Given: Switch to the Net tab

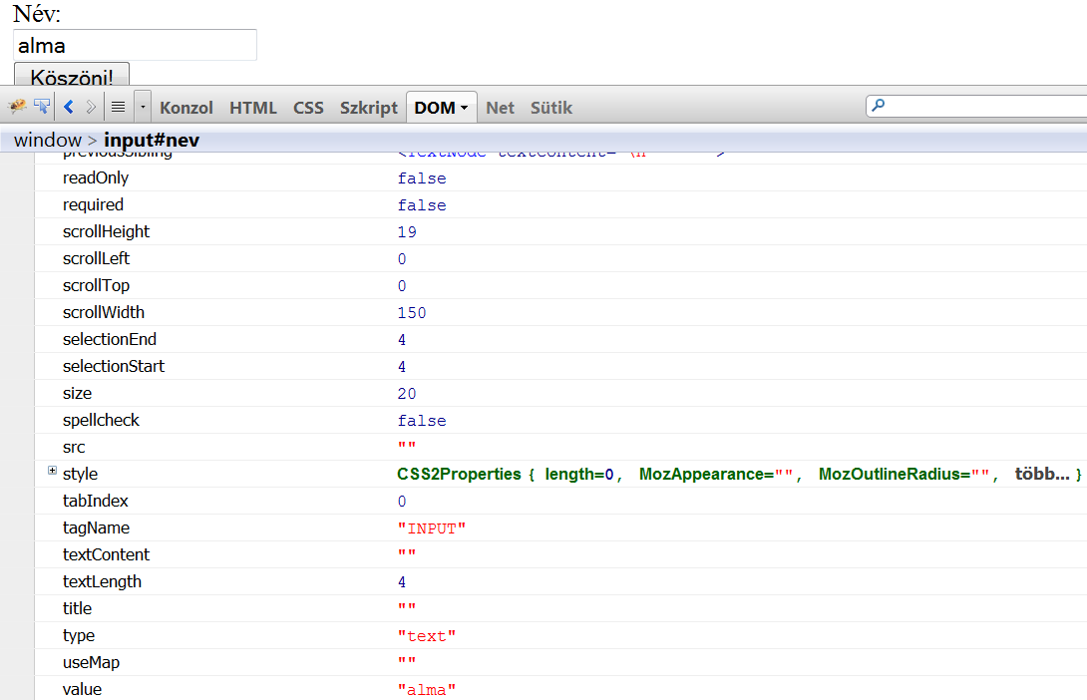Looking at the screenshot, I should [x=500, y=108].
